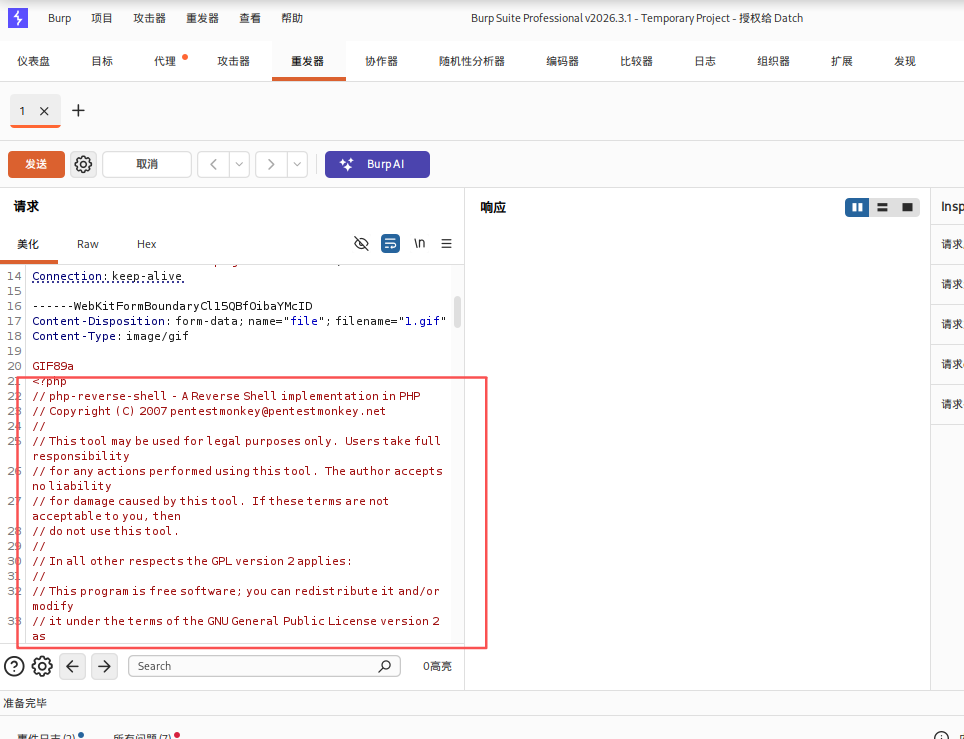
Task: Go to previous search match
Action: 73,666
